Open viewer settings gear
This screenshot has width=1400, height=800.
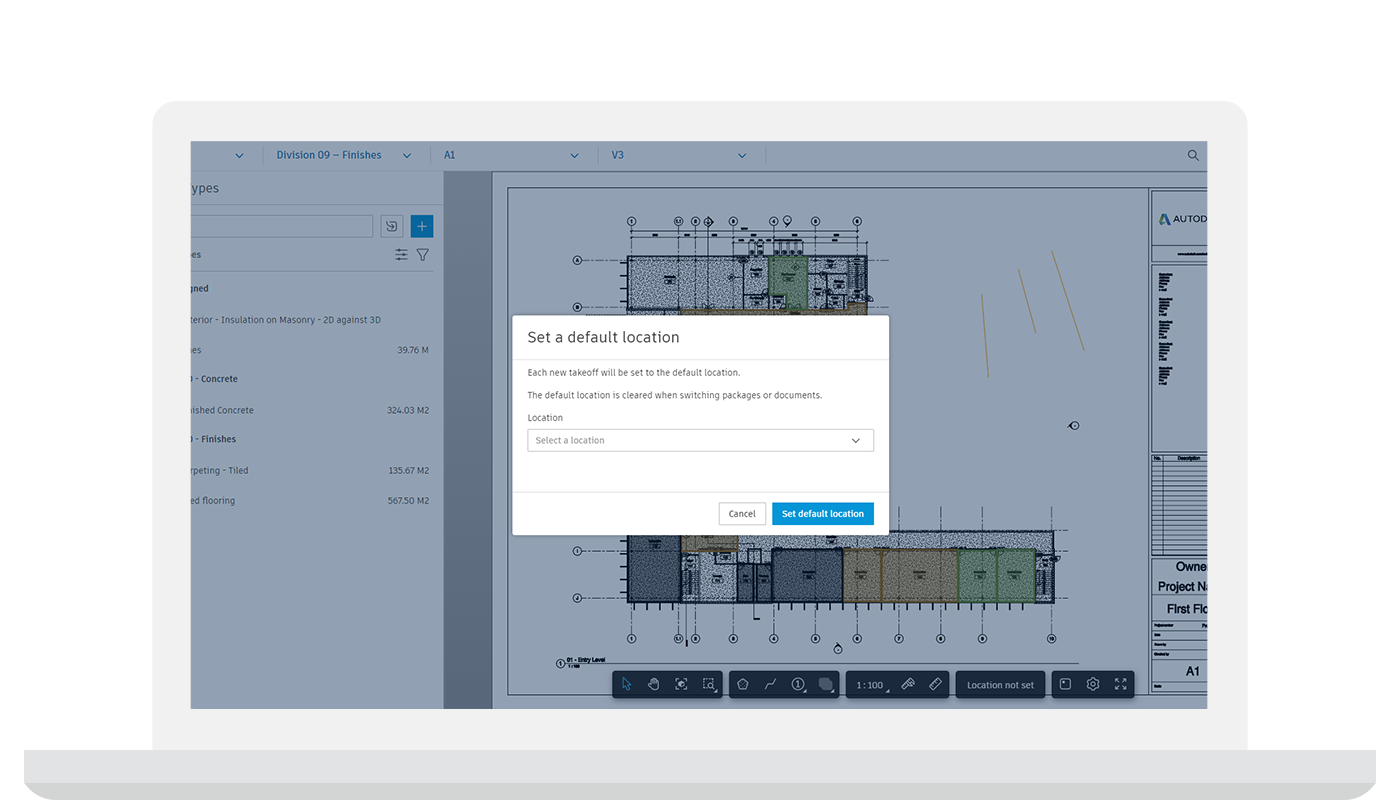(x=1093, y=684)
